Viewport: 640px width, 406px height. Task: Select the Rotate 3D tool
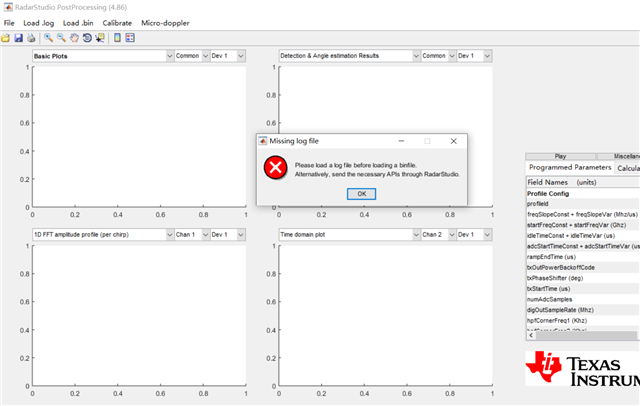[x=87, y=38]
